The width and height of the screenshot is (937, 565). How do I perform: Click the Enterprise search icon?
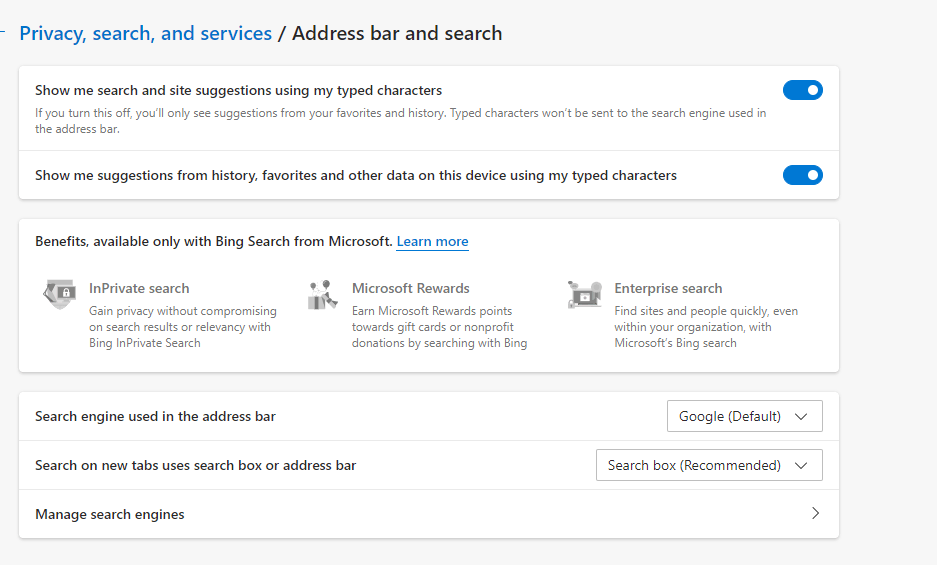[x=585, y=295]
